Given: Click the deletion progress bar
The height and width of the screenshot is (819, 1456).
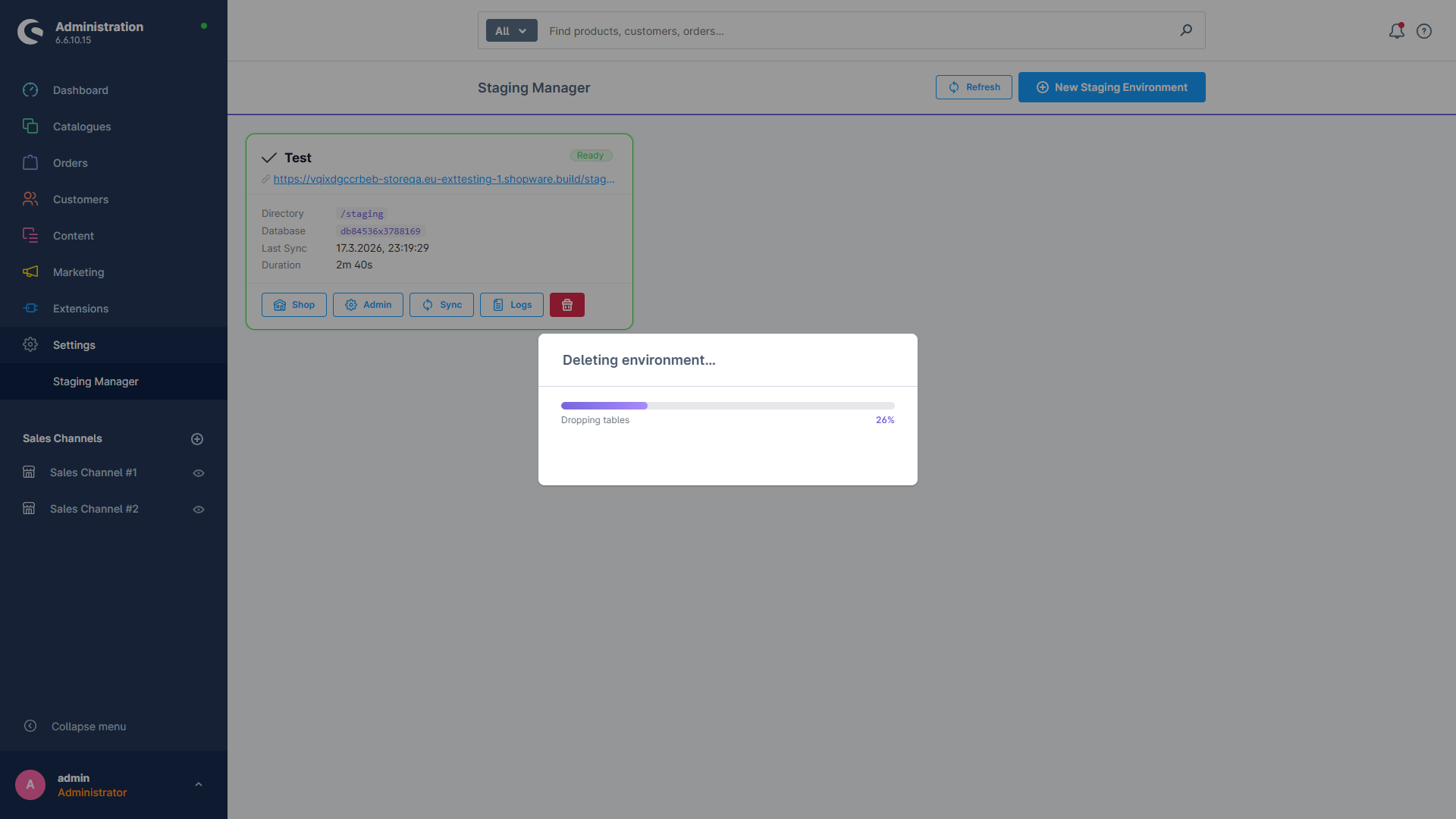Looking at the screenshot, I should (x=728, y=406).
